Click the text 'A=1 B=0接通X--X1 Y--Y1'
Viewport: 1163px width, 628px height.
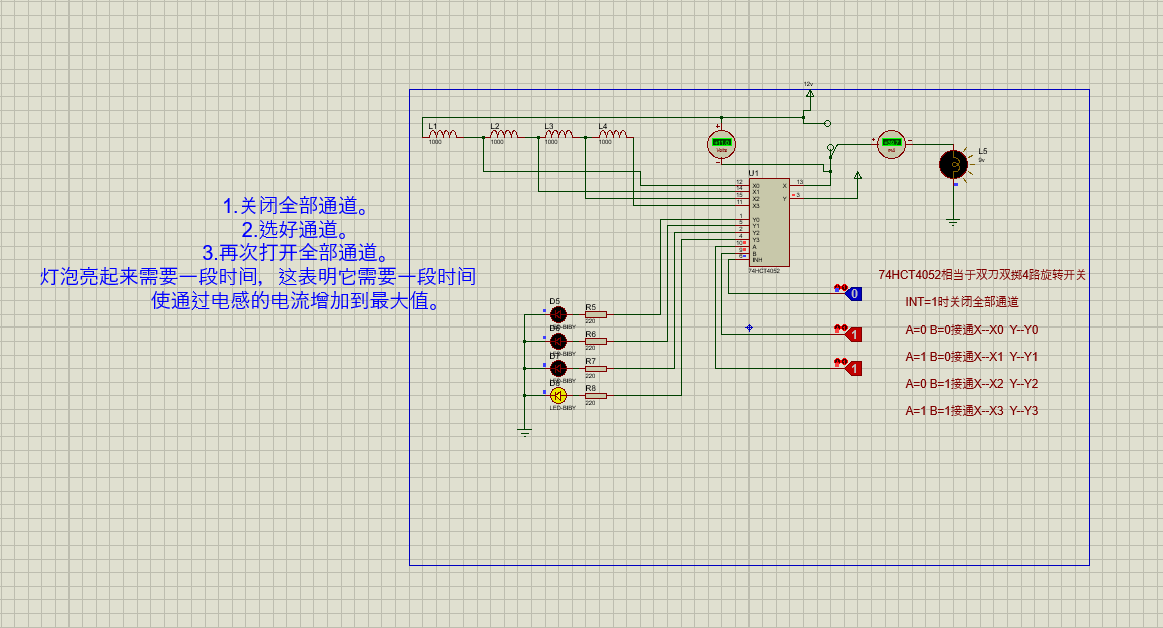tap(972, 357)
